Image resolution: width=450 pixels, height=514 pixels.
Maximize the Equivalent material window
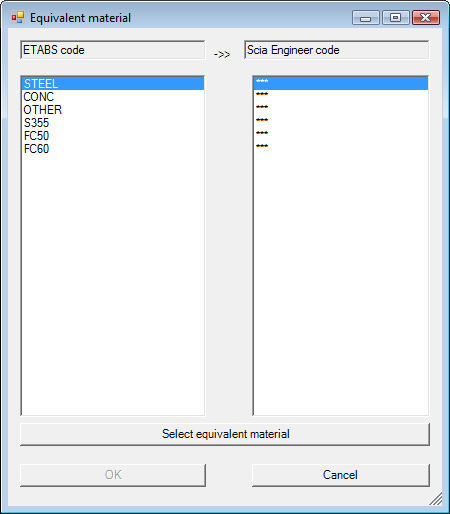396,18
